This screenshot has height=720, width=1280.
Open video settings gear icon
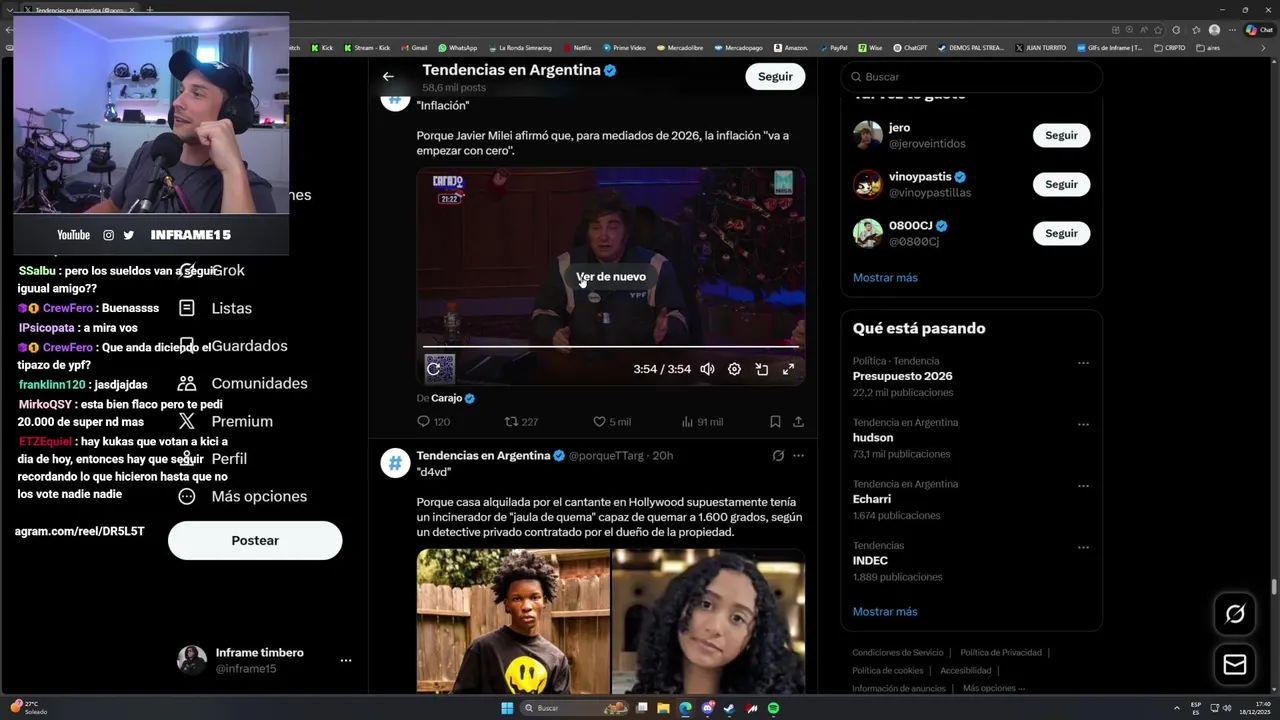[x=734, y=369]
